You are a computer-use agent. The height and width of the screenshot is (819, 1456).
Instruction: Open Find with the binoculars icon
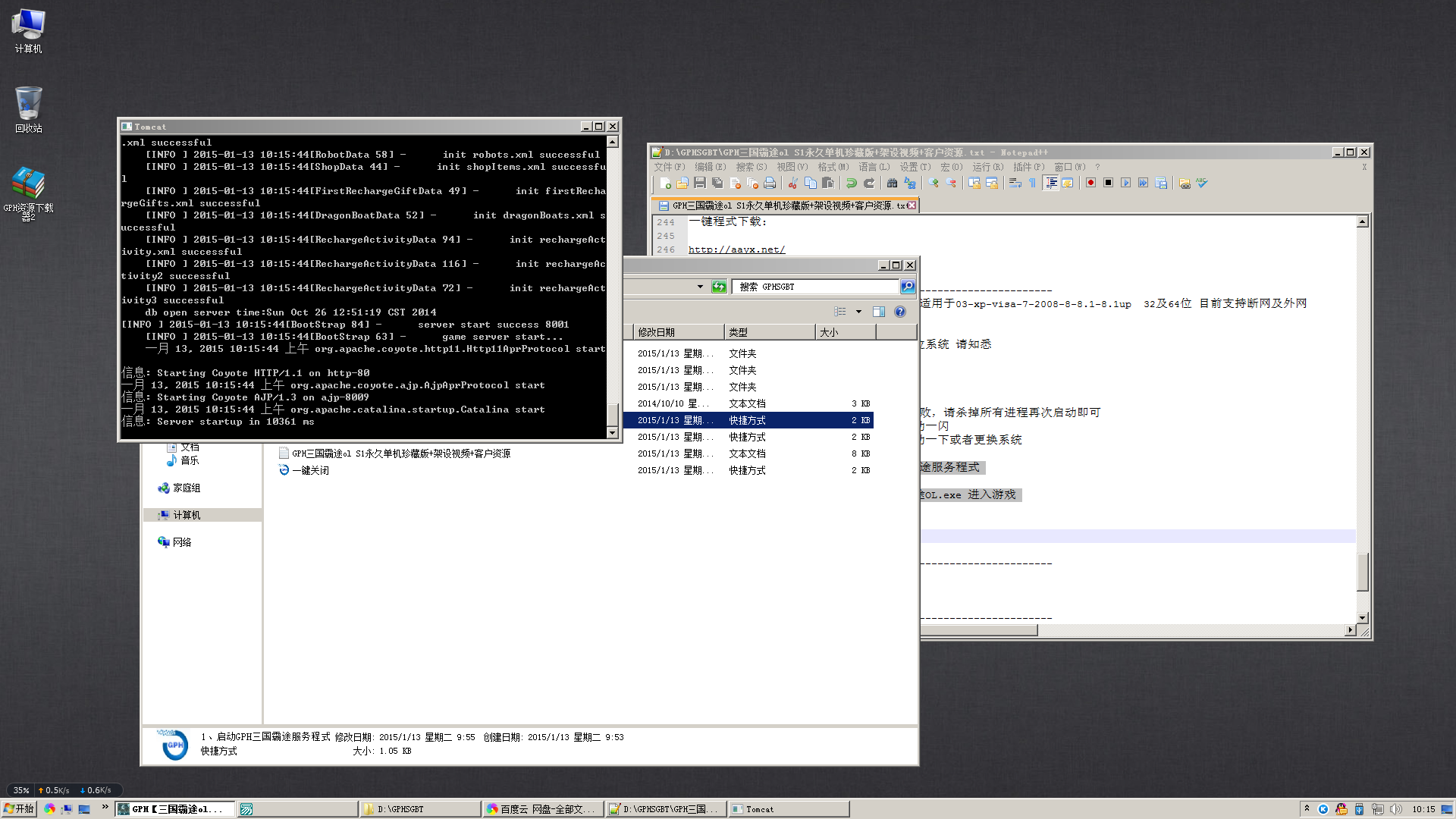[892, 184]
